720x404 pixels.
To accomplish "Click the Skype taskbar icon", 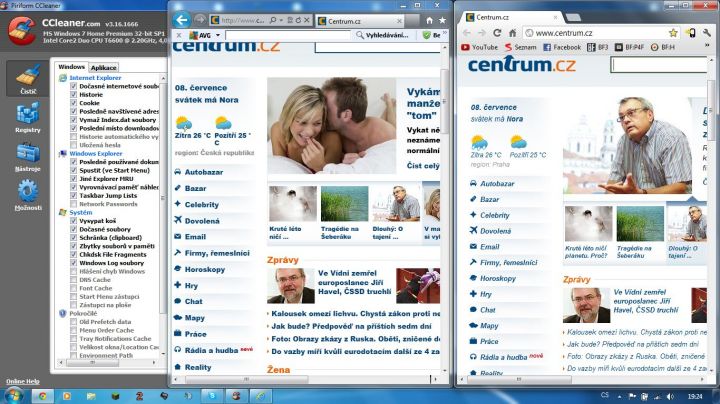I will (x=212, y=396).
